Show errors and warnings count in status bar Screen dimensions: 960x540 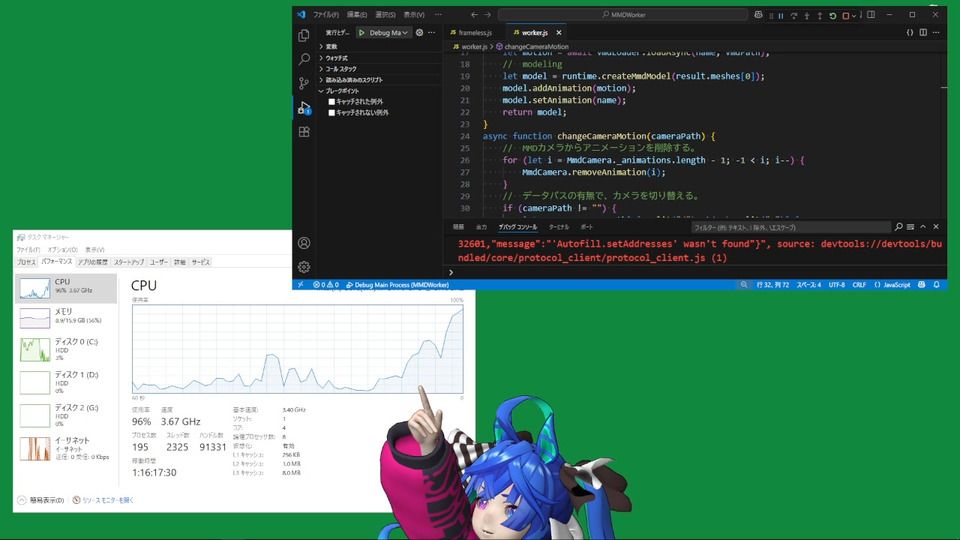tap(326, 285)
